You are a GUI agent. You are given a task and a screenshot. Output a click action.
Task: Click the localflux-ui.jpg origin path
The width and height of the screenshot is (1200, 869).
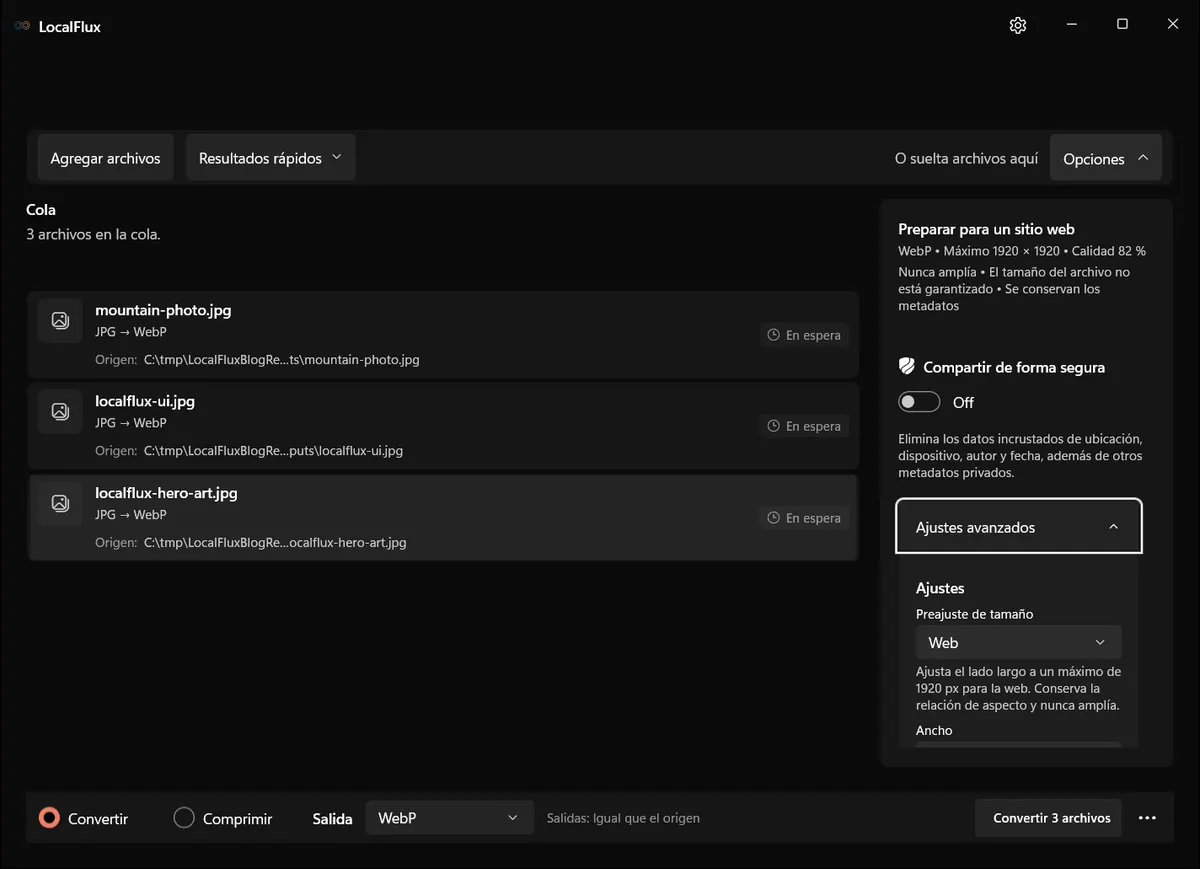pyautogui.click(x=273, y=451)
